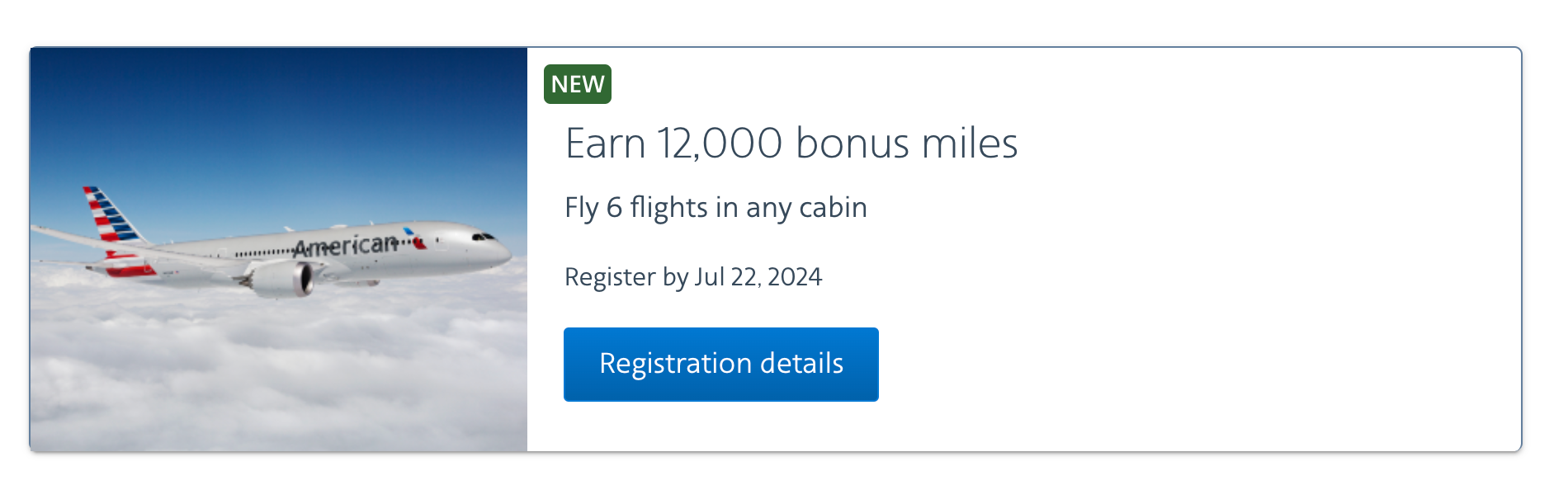Click the Registration details button
1568x485 pixels.
pyautogui.click(x=720, y=364)
